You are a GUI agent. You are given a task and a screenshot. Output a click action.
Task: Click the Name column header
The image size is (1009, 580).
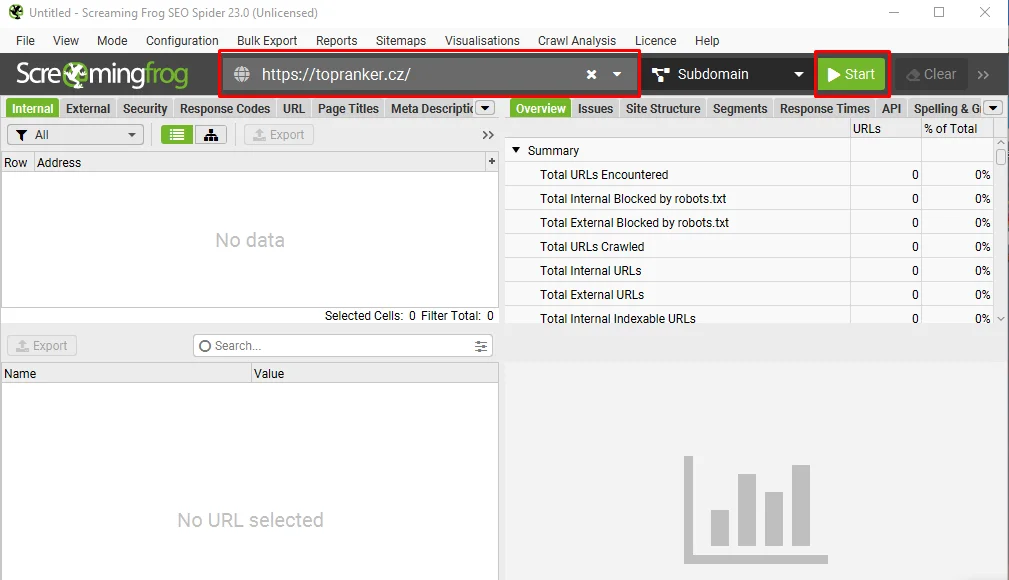click(126, 373)
